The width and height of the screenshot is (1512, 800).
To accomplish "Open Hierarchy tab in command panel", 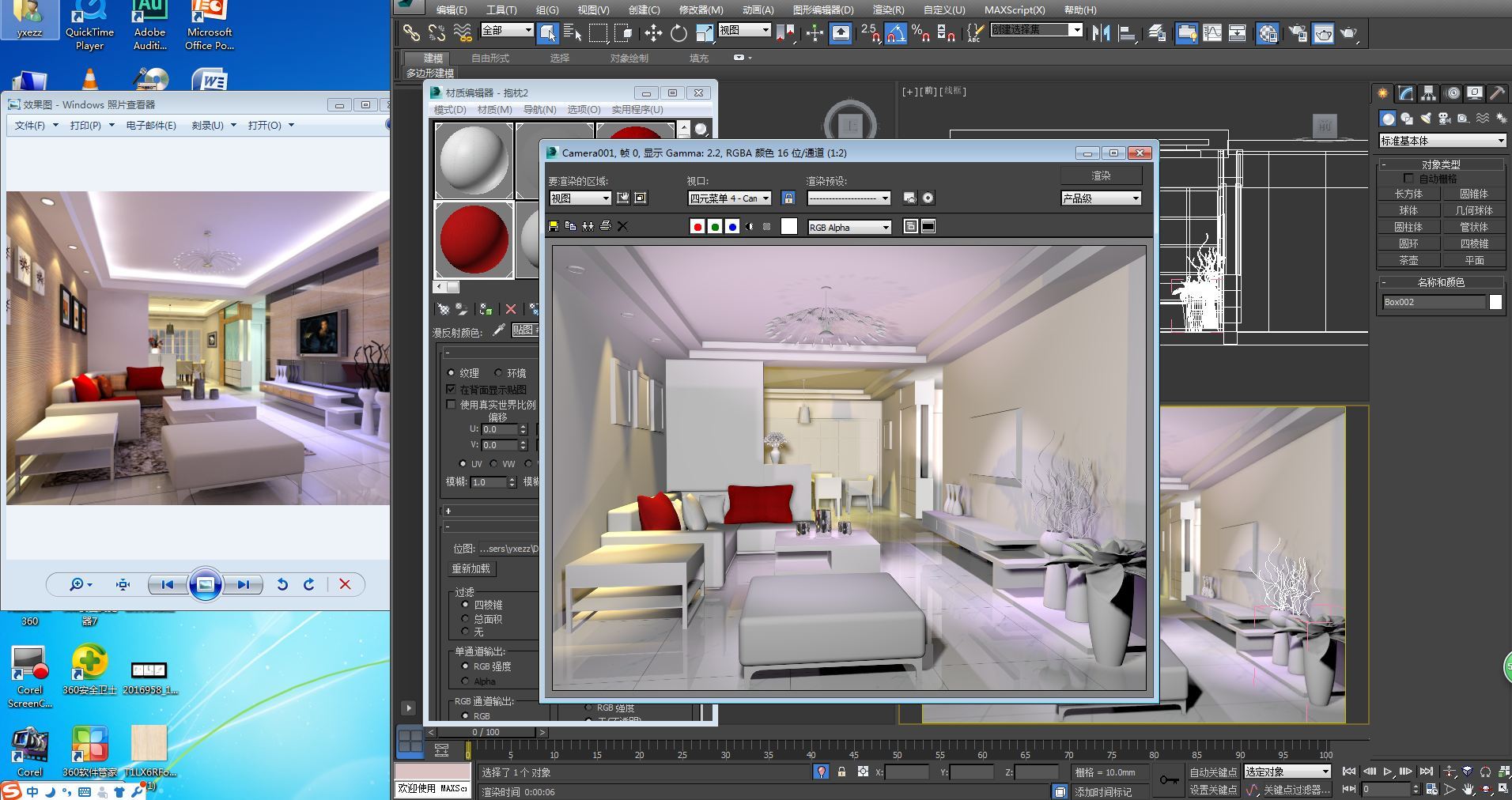I will [1428, 93].
